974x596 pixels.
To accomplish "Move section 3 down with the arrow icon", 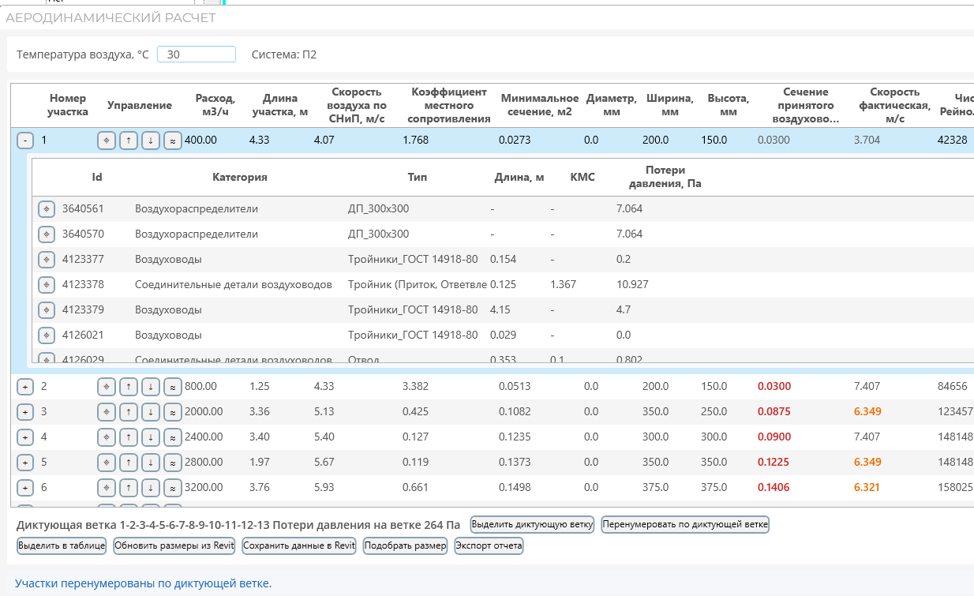I will point(150,412).
